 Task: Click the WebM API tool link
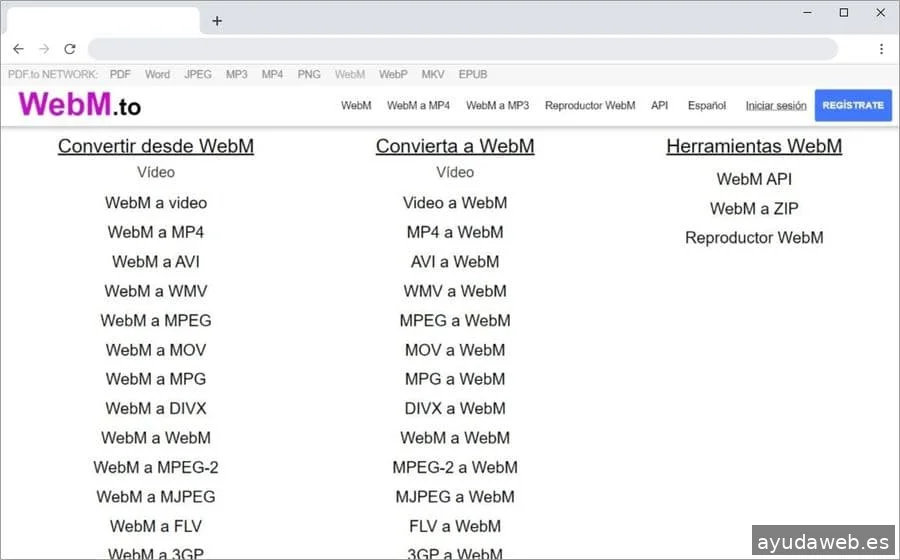coord(754,179)
